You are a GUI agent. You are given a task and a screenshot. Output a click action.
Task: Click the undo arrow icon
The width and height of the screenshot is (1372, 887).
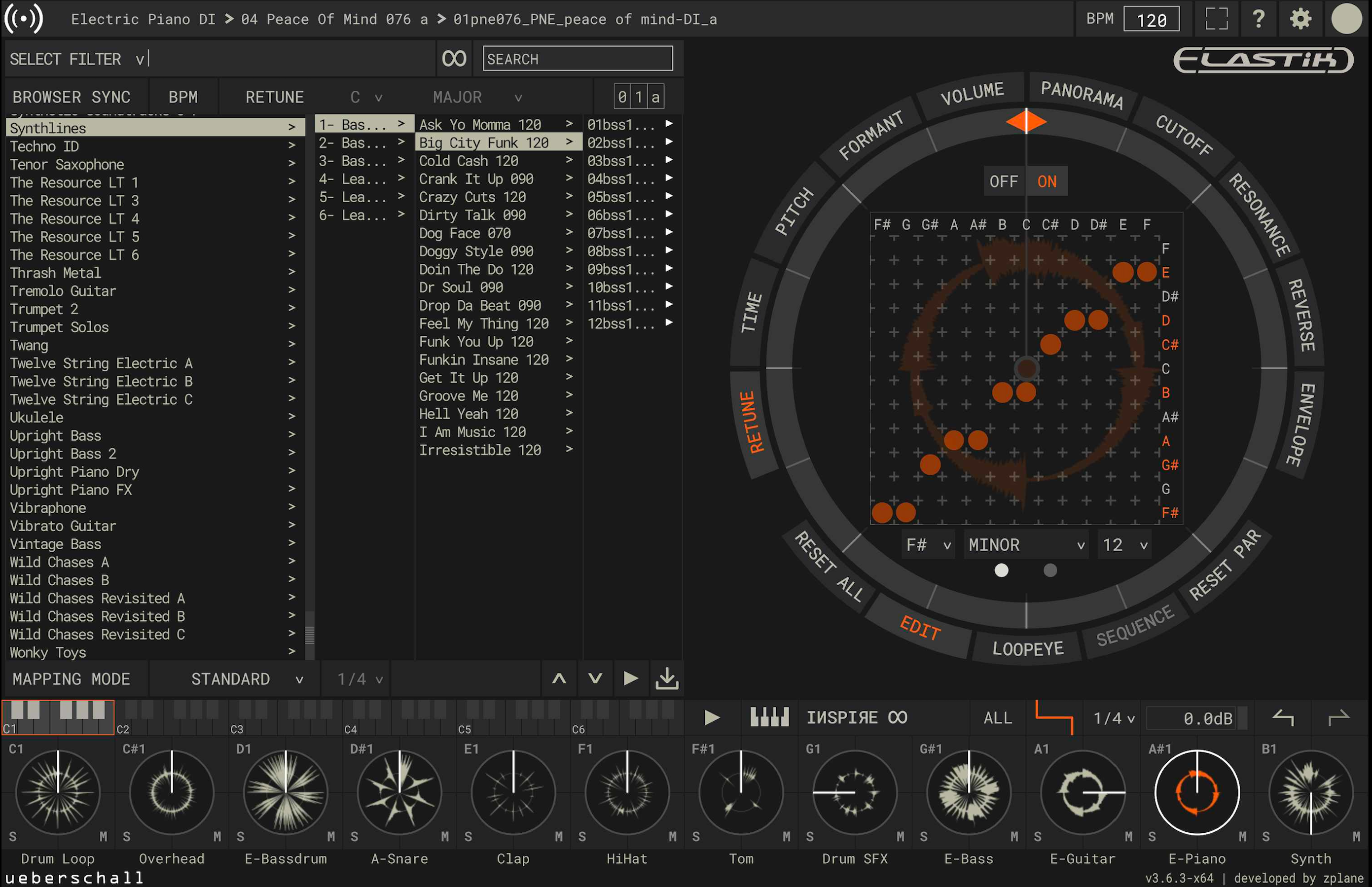coord(1283,718)
